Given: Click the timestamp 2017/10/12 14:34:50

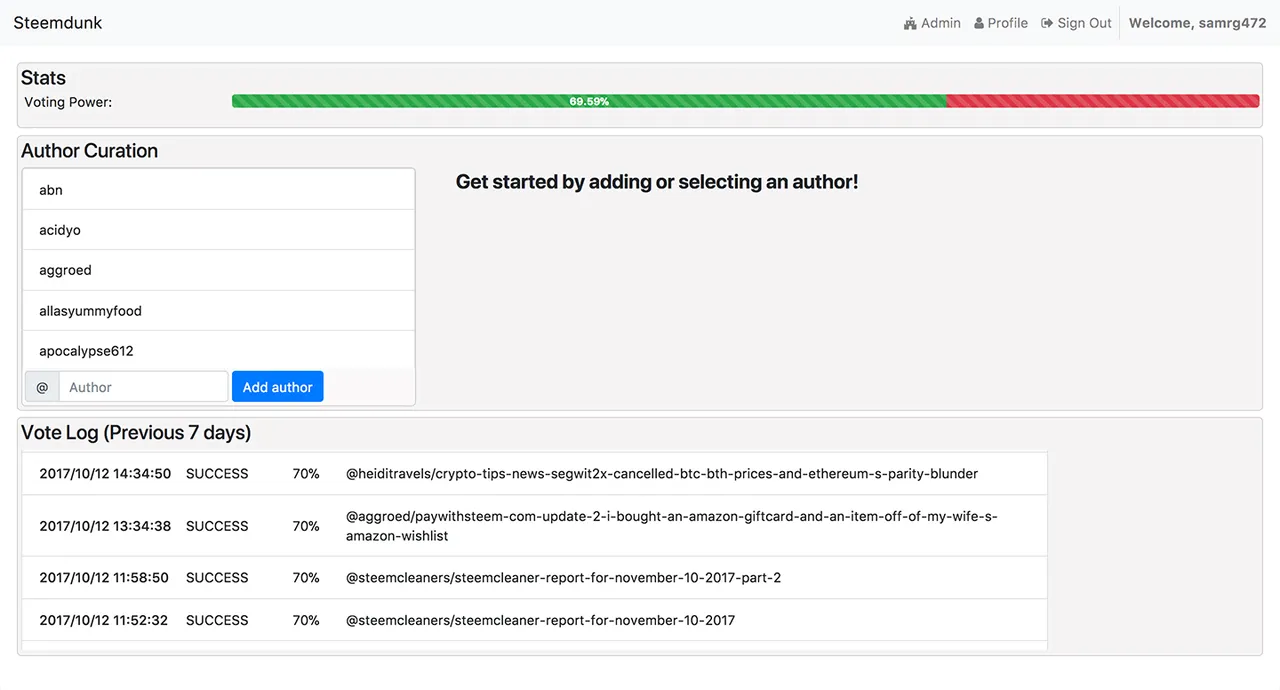Looking at the screenshot, I should click(105, 474).
